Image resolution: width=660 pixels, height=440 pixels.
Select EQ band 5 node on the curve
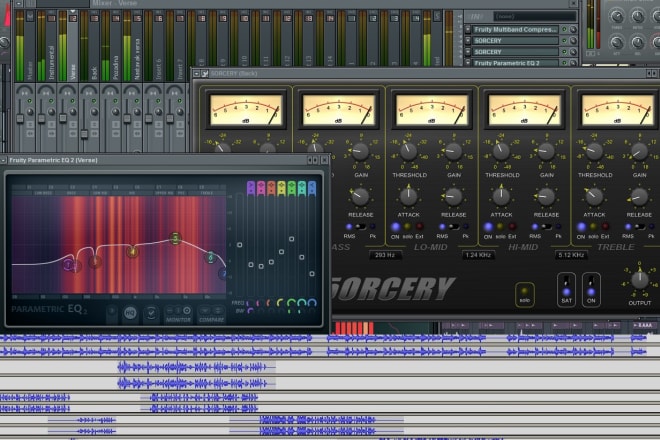coord(176,238)
